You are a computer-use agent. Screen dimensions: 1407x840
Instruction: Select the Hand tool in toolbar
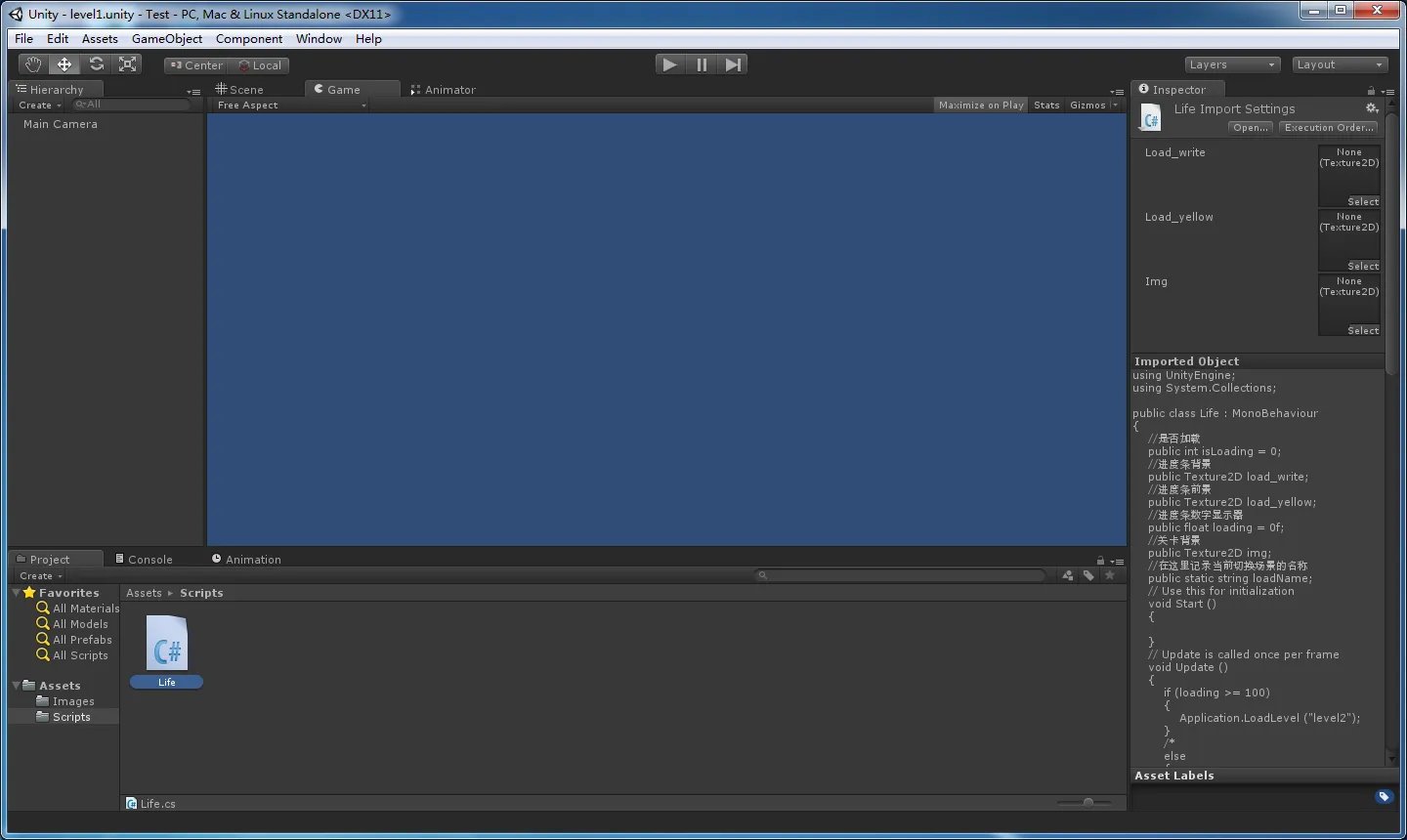34,64
